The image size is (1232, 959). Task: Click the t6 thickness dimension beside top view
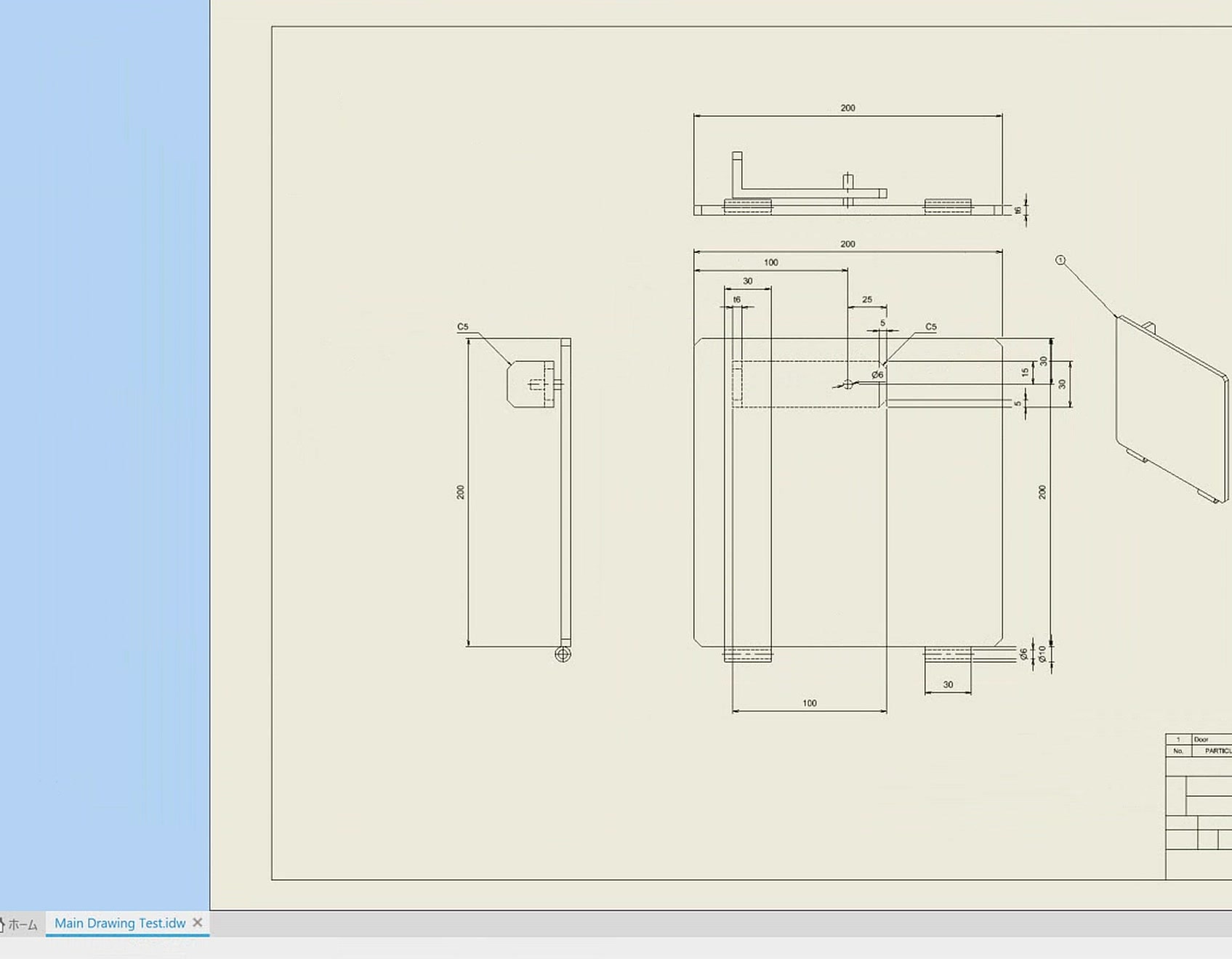point(1018,211)
